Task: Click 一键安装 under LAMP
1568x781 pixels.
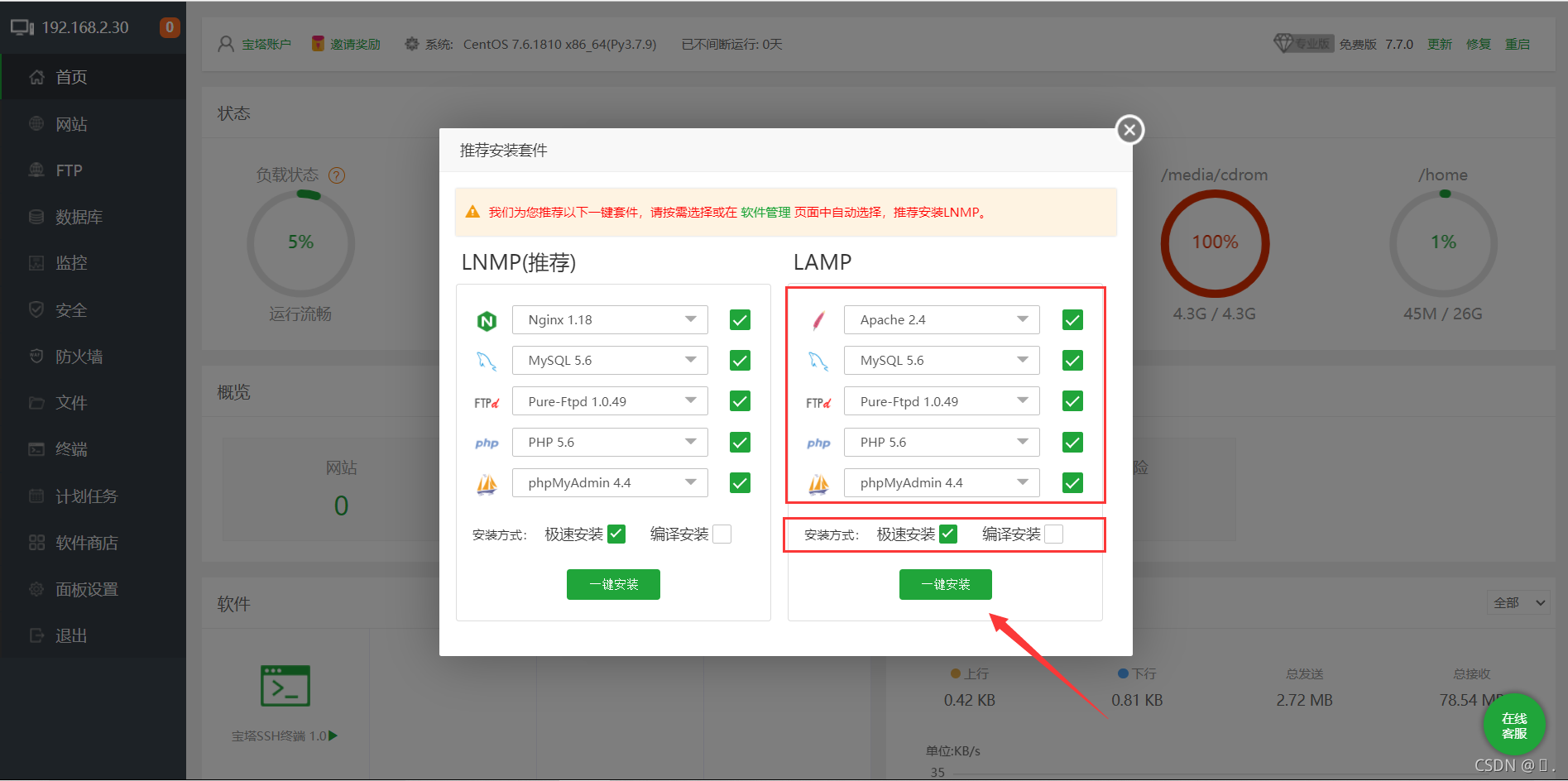Action: [x=946, y=585]
